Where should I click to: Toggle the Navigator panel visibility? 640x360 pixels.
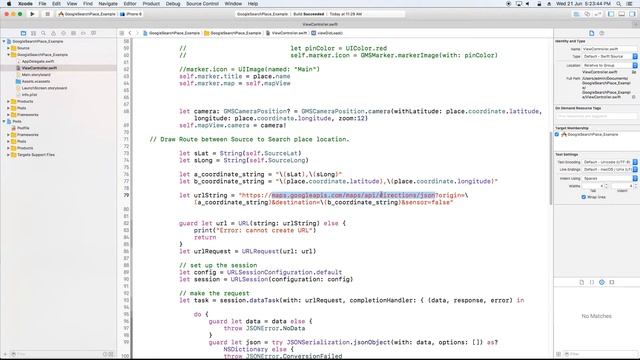pyautogui.click(x=611, y=14)
